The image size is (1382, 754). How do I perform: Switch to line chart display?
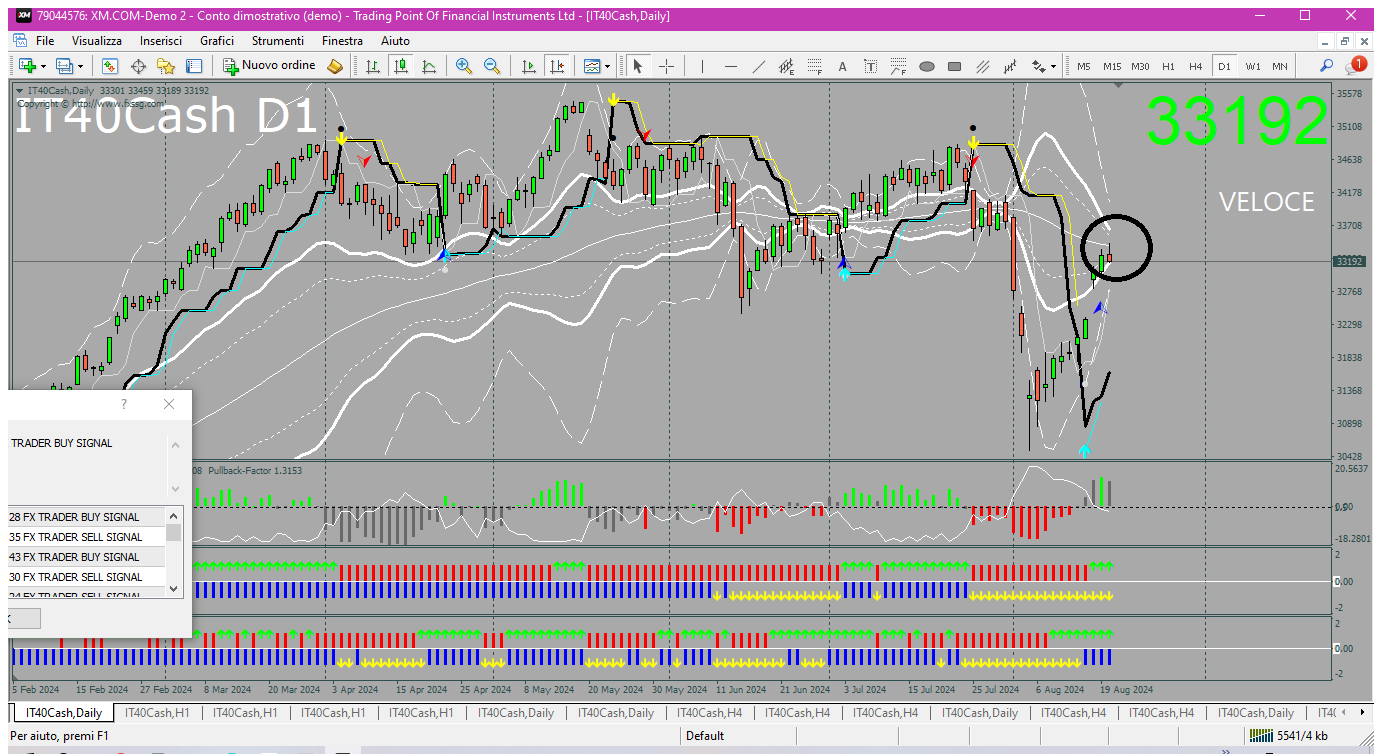point(429,66)
